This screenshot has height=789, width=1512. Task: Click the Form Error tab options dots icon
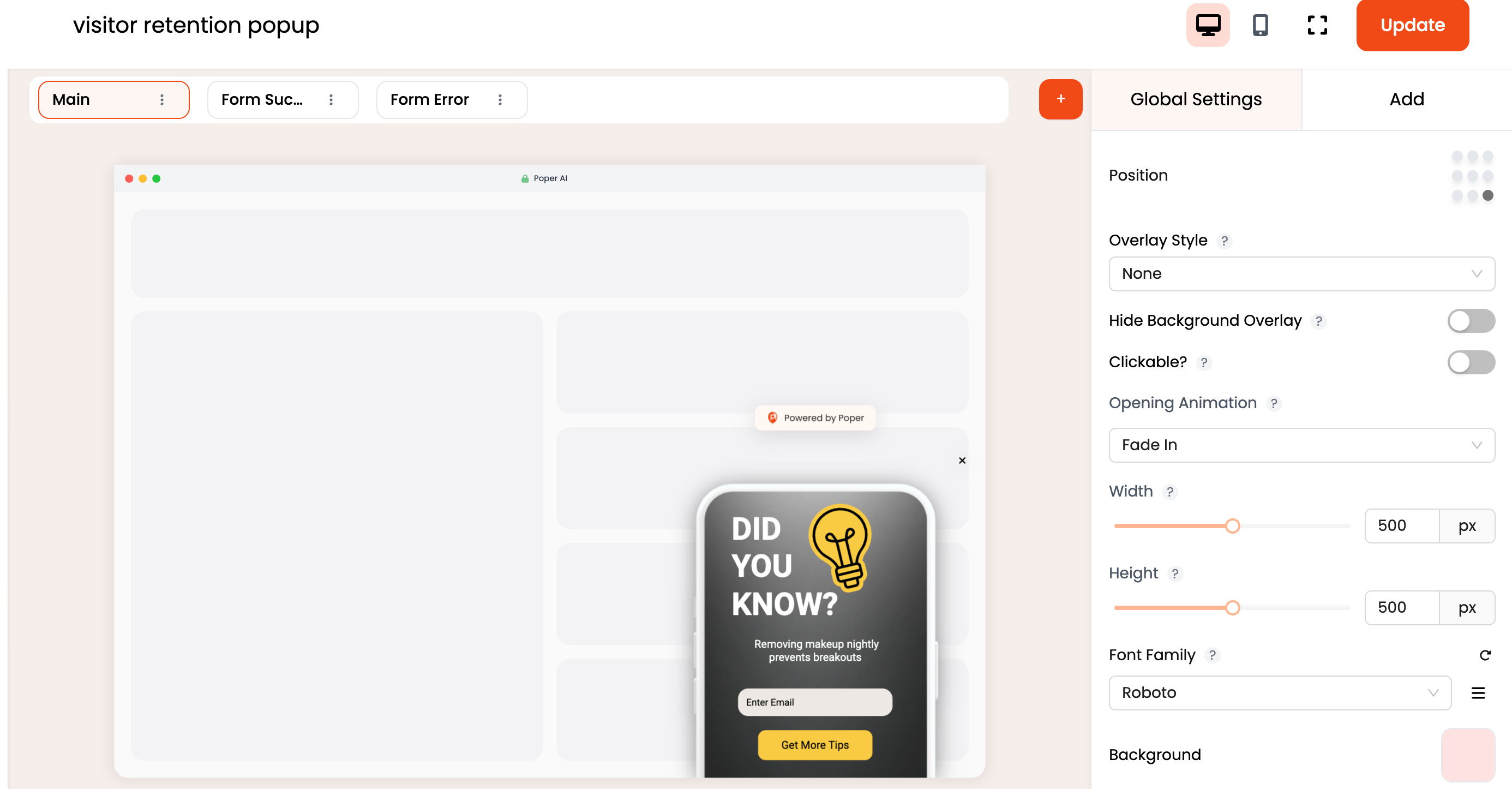tap(500, 100)
